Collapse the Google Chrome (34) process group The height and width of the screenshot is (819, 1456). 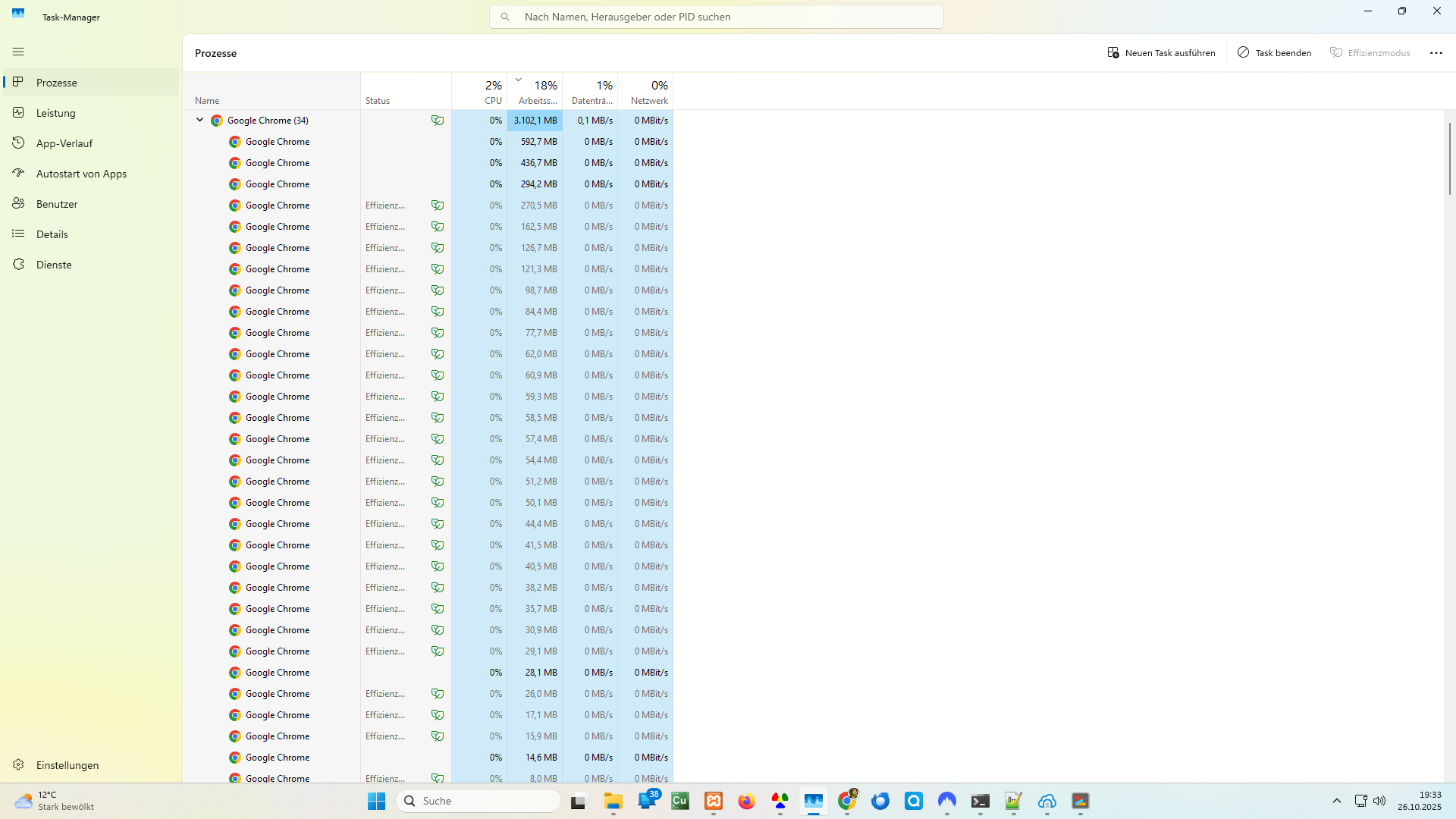200,120
